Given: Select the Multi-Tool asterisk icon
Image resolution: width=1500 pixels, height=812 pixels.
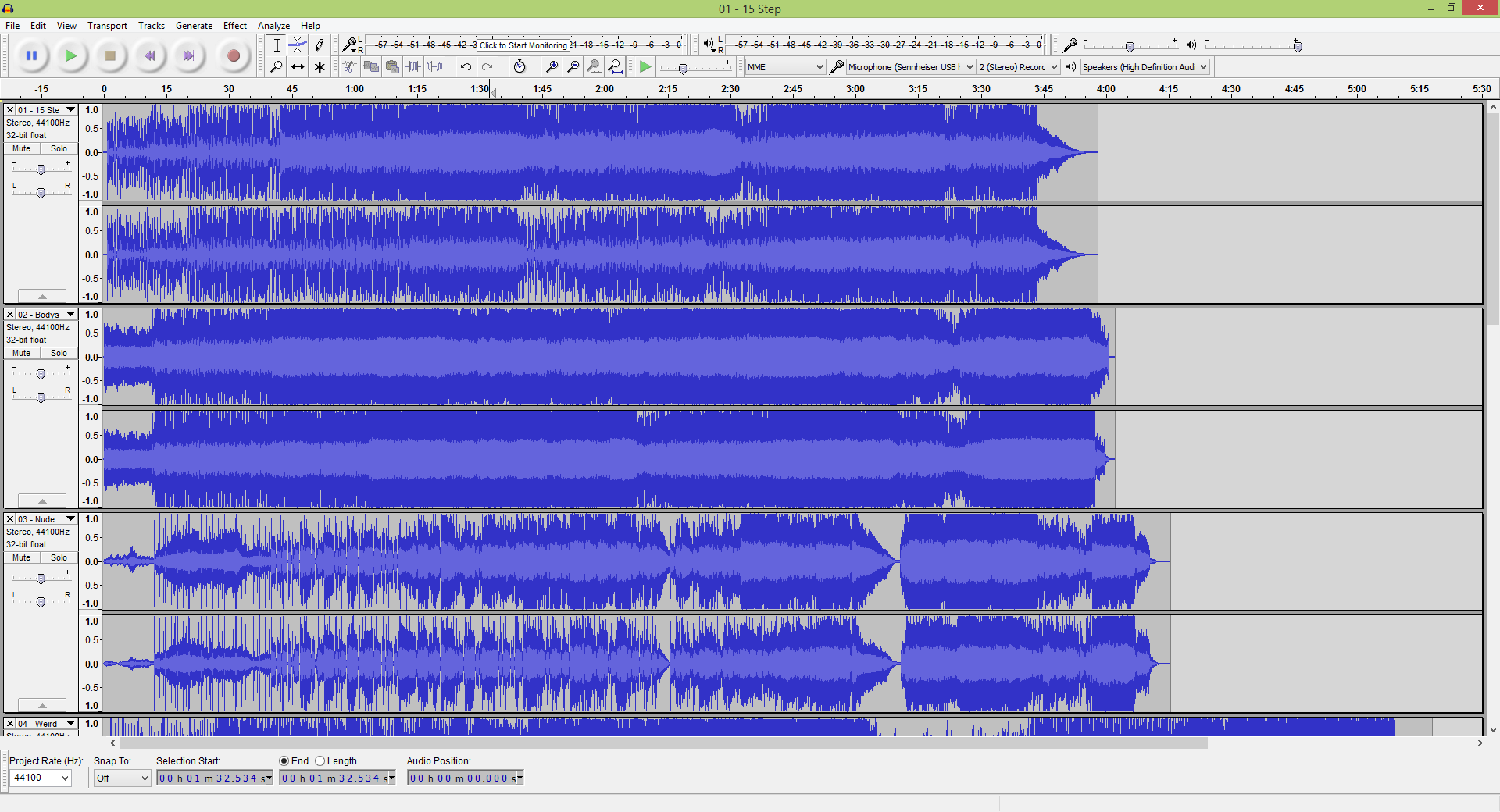Looking at the screenshot, I should pyautogui.click(x=320, y=67).
